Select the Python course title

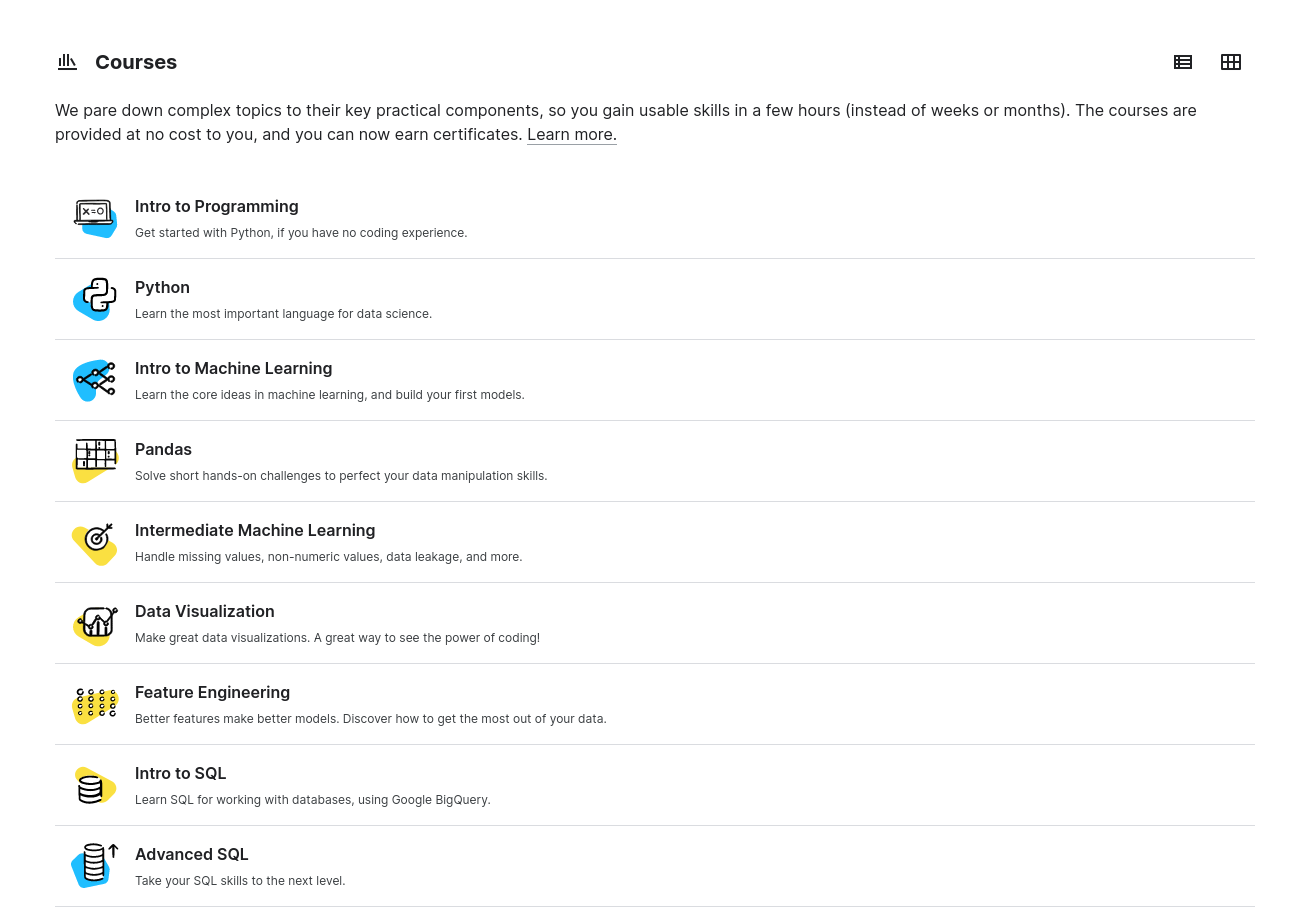pos(162,287)
